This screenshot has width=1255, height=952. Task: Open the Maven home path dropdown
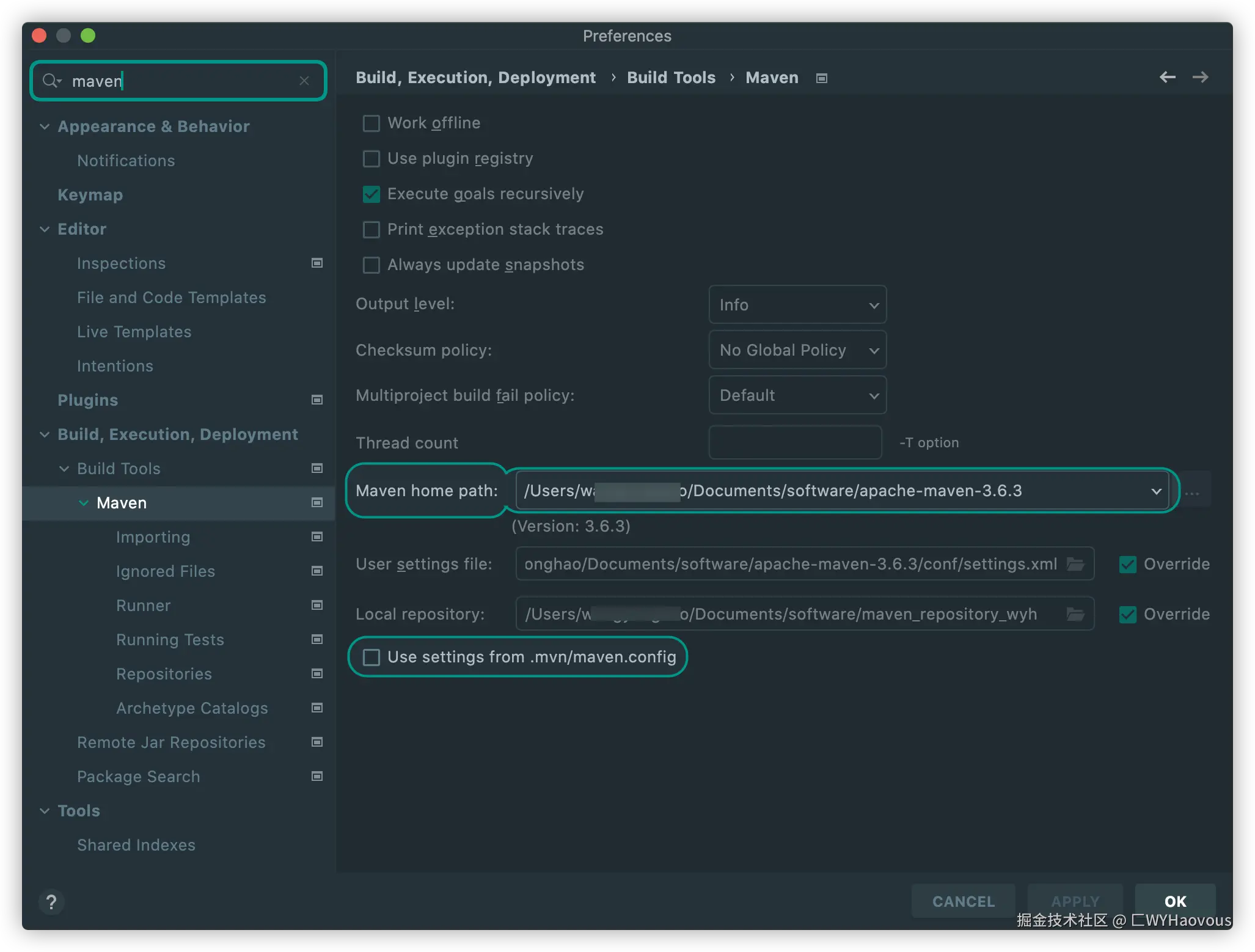coord(1155,491)
